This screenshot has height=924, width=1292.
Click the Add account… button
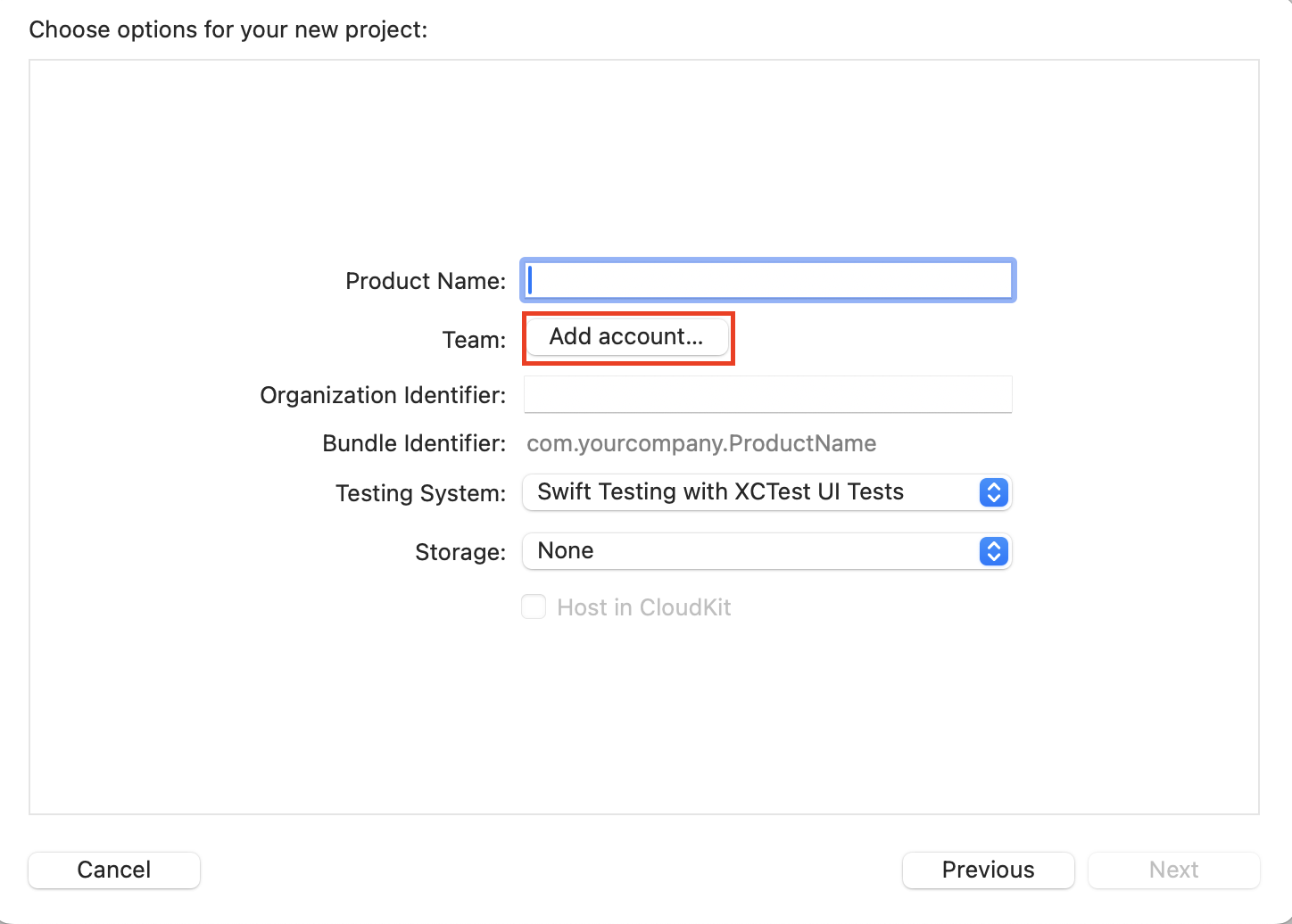626,336
